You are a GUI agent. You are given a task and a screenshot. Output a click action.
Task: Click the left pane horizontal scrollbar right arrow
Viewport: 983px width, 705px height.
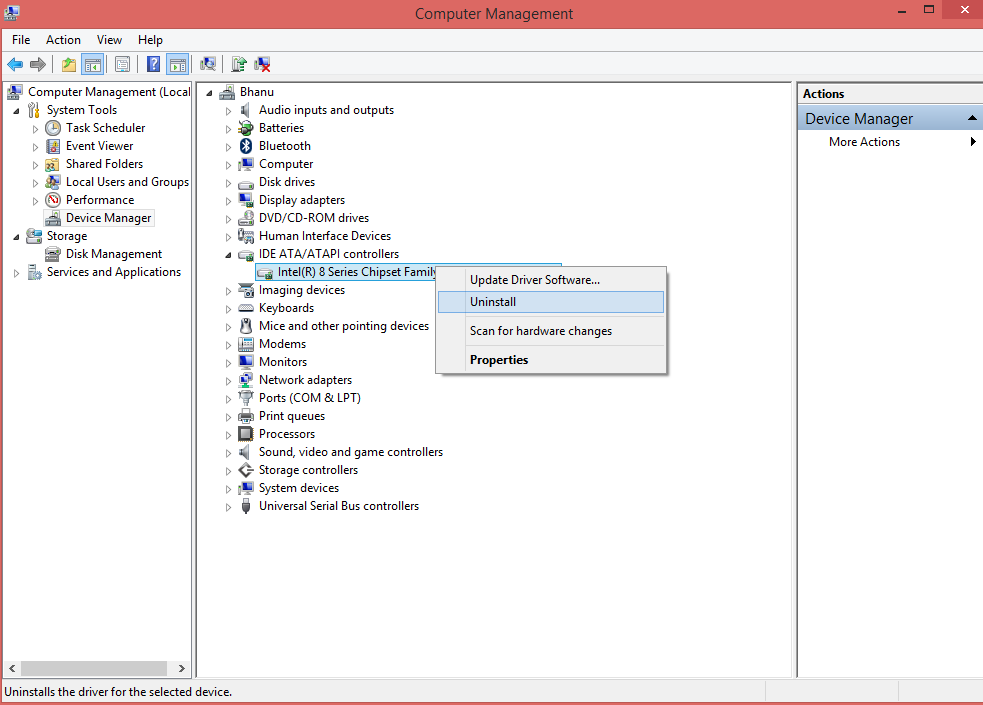182,669
